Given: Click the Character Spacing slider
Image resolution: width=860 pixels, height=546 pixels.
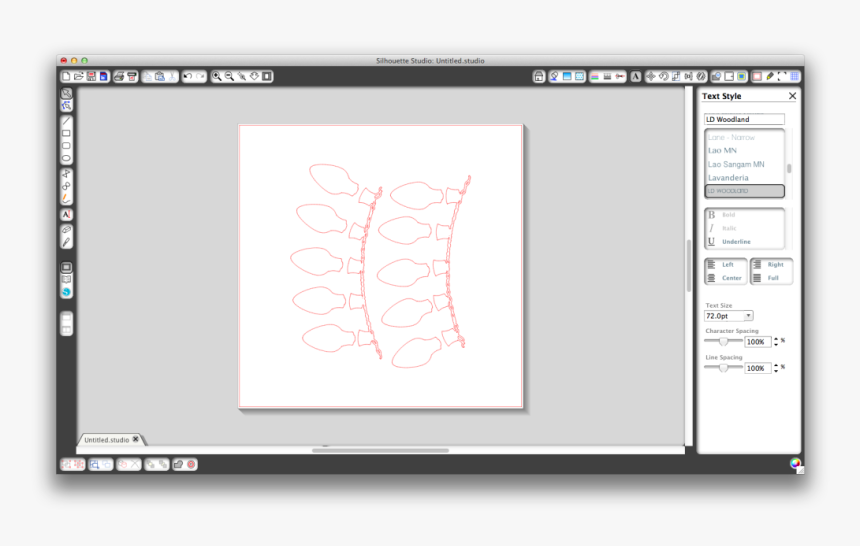Looking at the screenshot, I should tap(723, 341).
